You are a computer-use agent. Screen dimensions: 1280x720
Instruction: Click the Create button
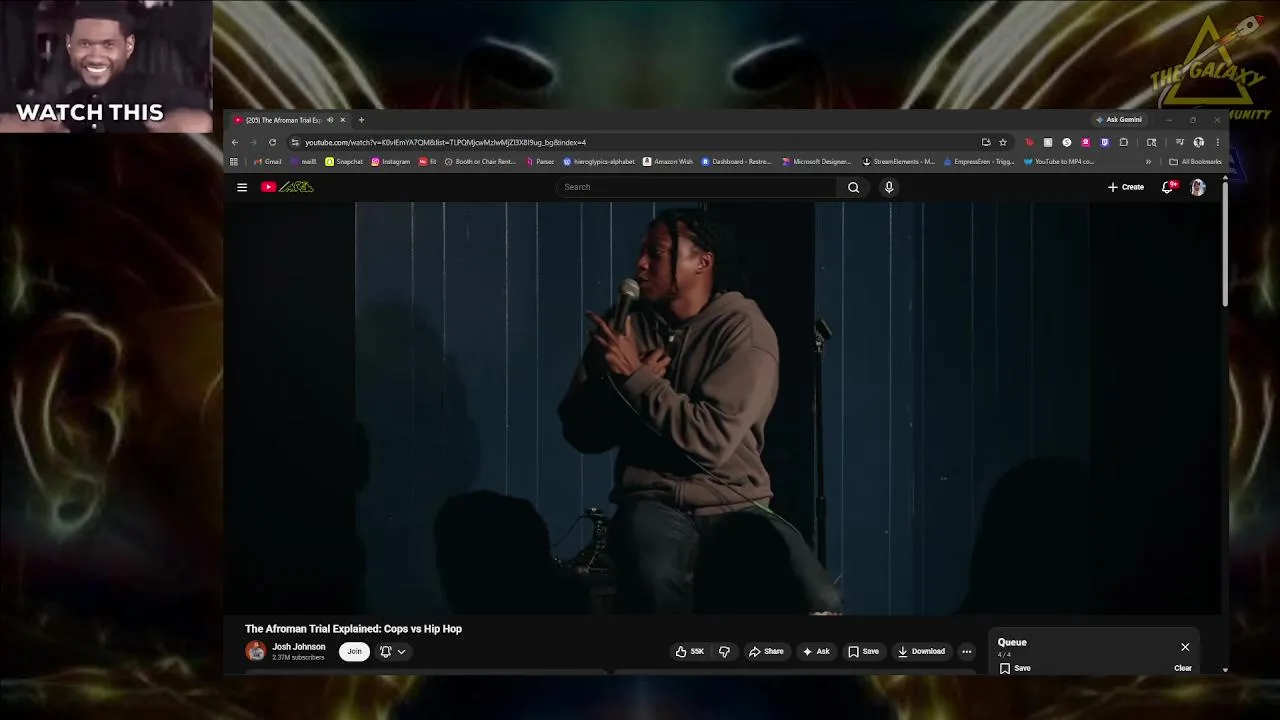click(x=1126, y=187)
